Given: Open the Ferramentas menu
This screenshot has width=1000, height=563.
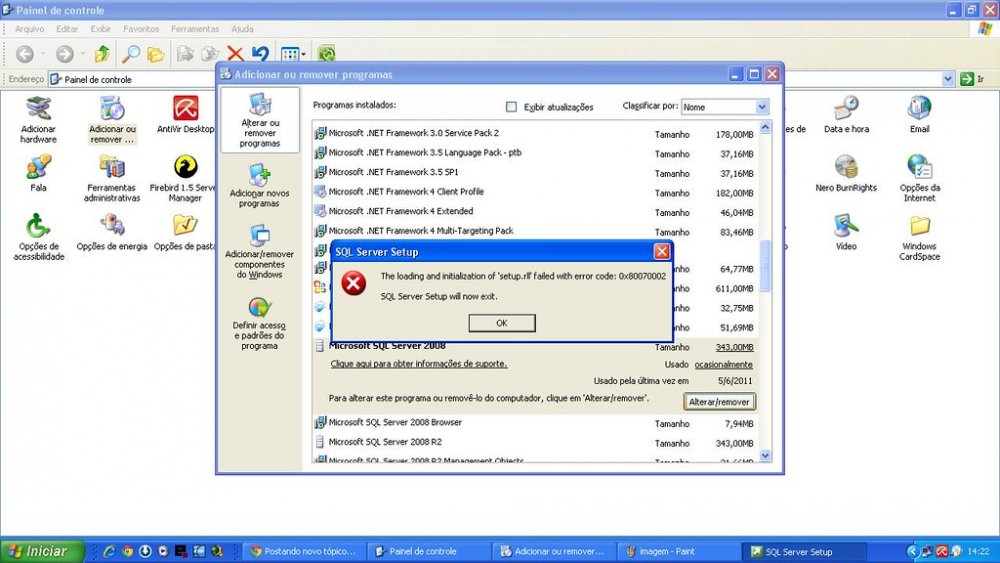Looking at the screenshot, I should [194, 29].
